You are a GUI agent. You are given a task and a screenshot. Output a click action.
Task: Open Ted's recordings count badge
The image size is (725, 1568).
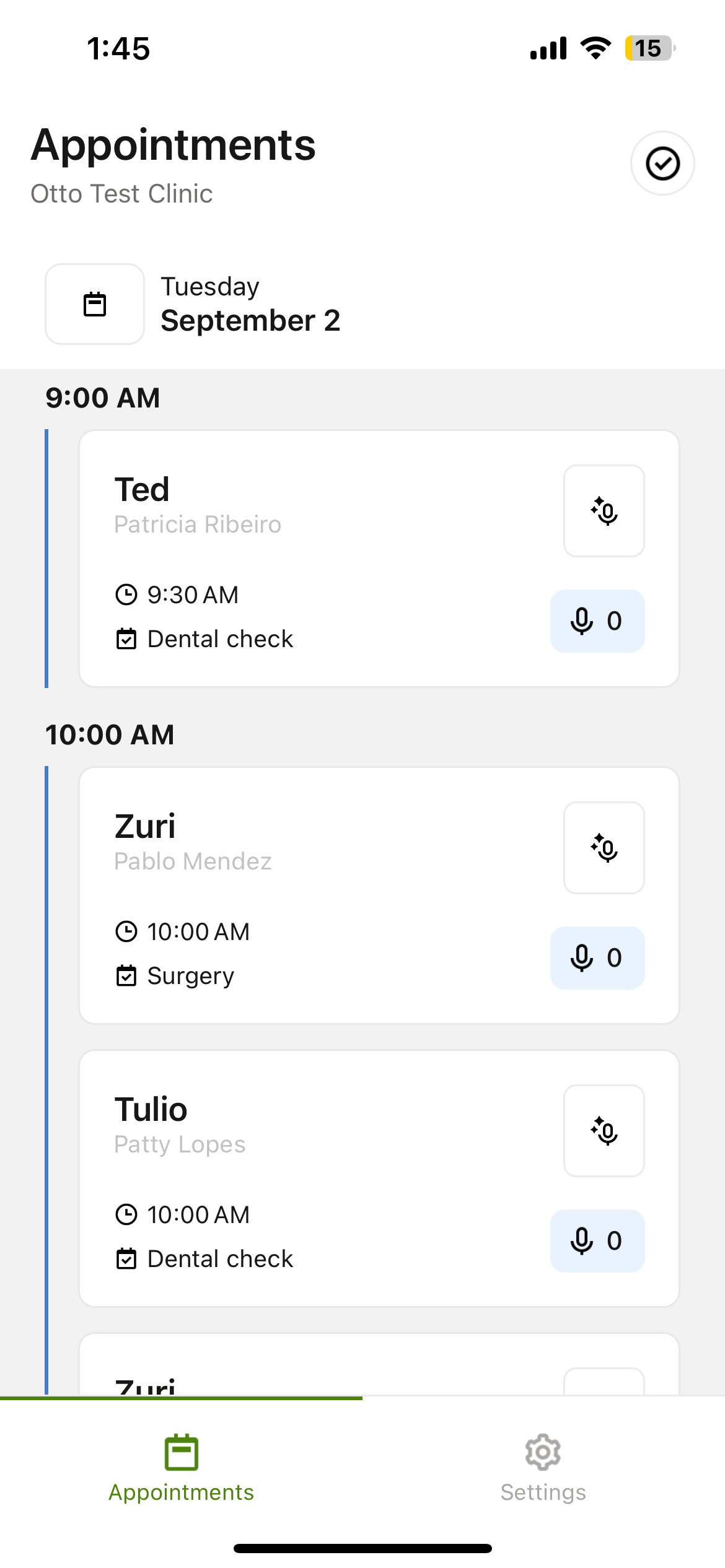[x=597, y=621]
